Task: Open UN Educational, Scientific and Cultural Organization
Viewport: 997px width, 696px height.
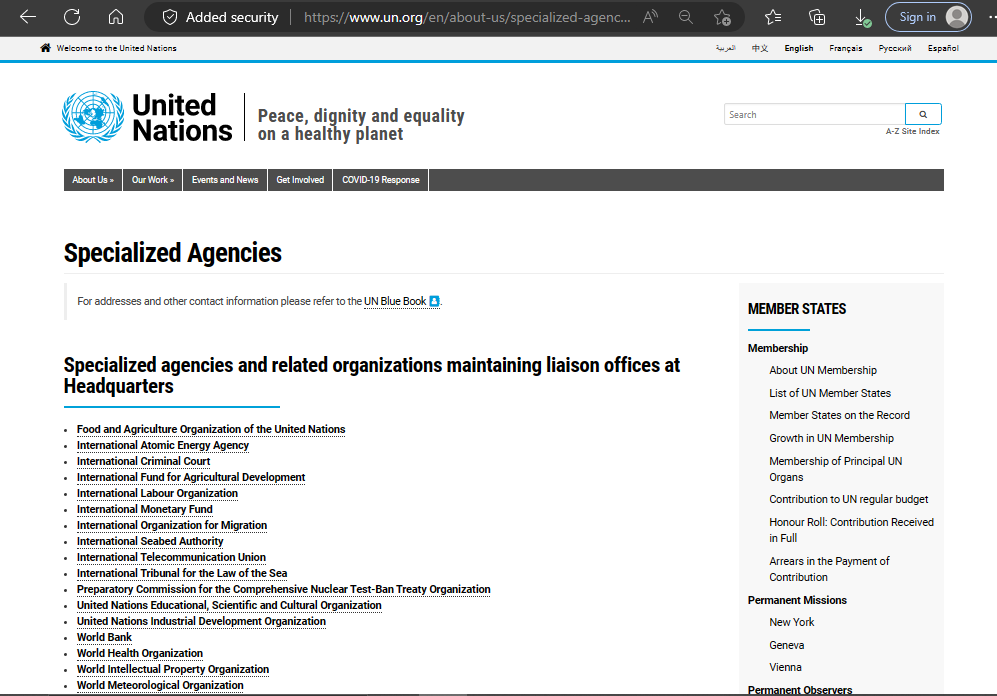Action: pos(229,605)
